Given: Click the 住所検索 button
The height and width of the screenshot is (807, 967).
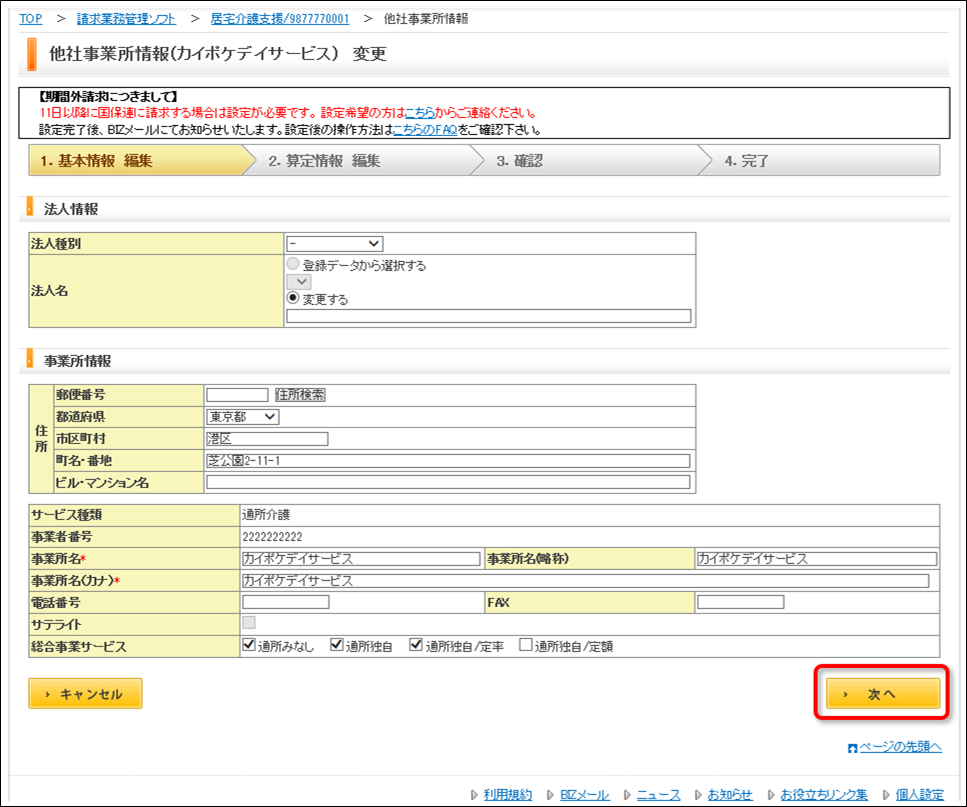Looking at the screenshot, I should click(300, 395).
